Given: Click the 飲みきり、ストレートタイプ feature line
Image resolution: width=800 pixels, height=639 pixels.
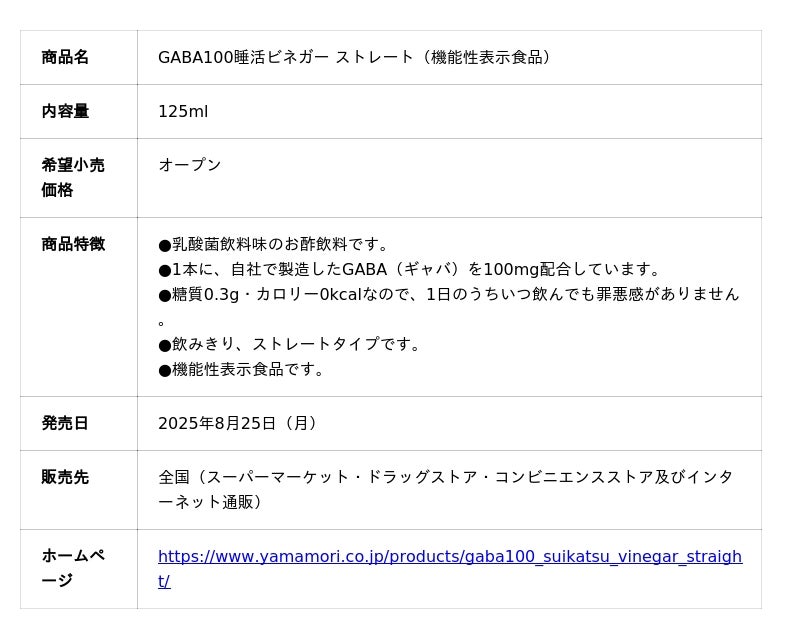Looking at the screenshot, I should [290, 344].
